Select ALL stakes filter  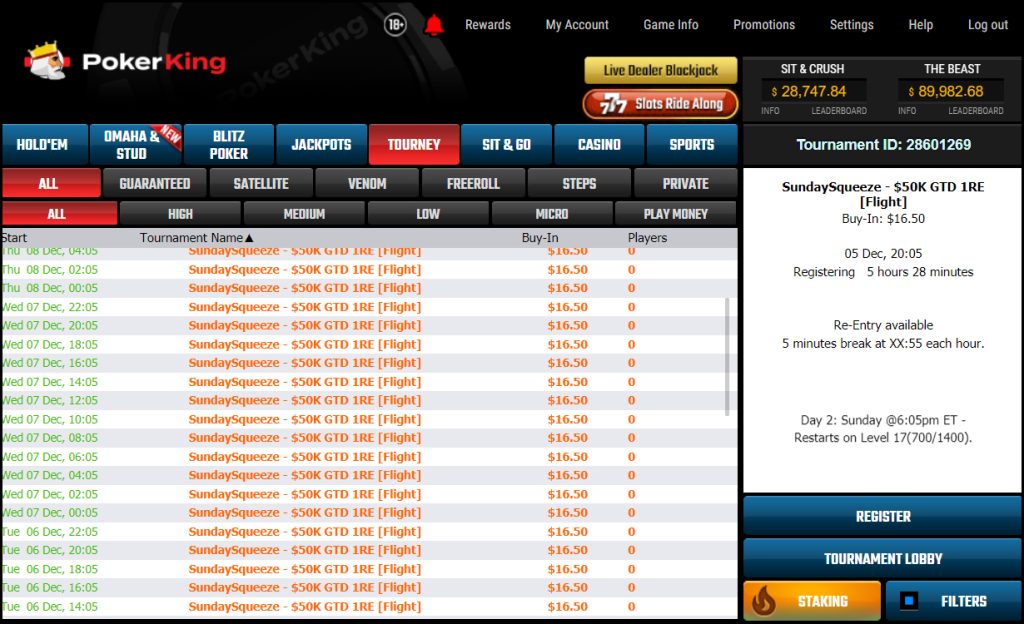[x=59, y=213]
